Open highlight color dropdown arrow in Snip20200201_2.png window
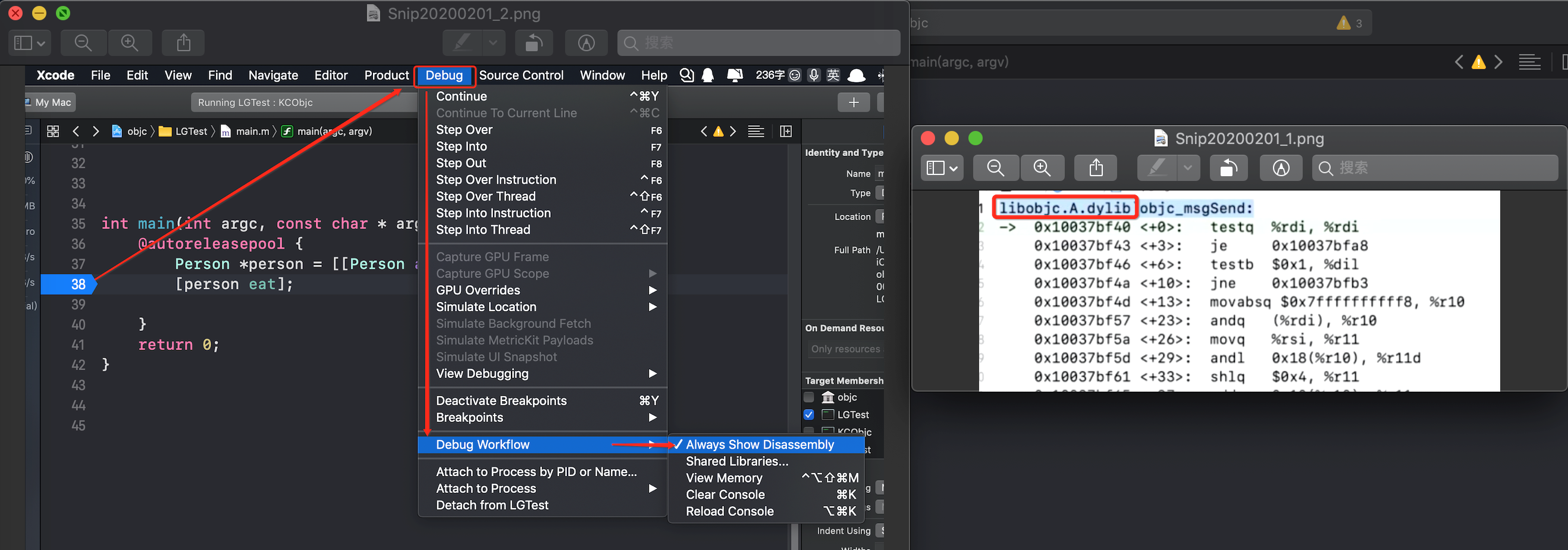 (493, 43)
